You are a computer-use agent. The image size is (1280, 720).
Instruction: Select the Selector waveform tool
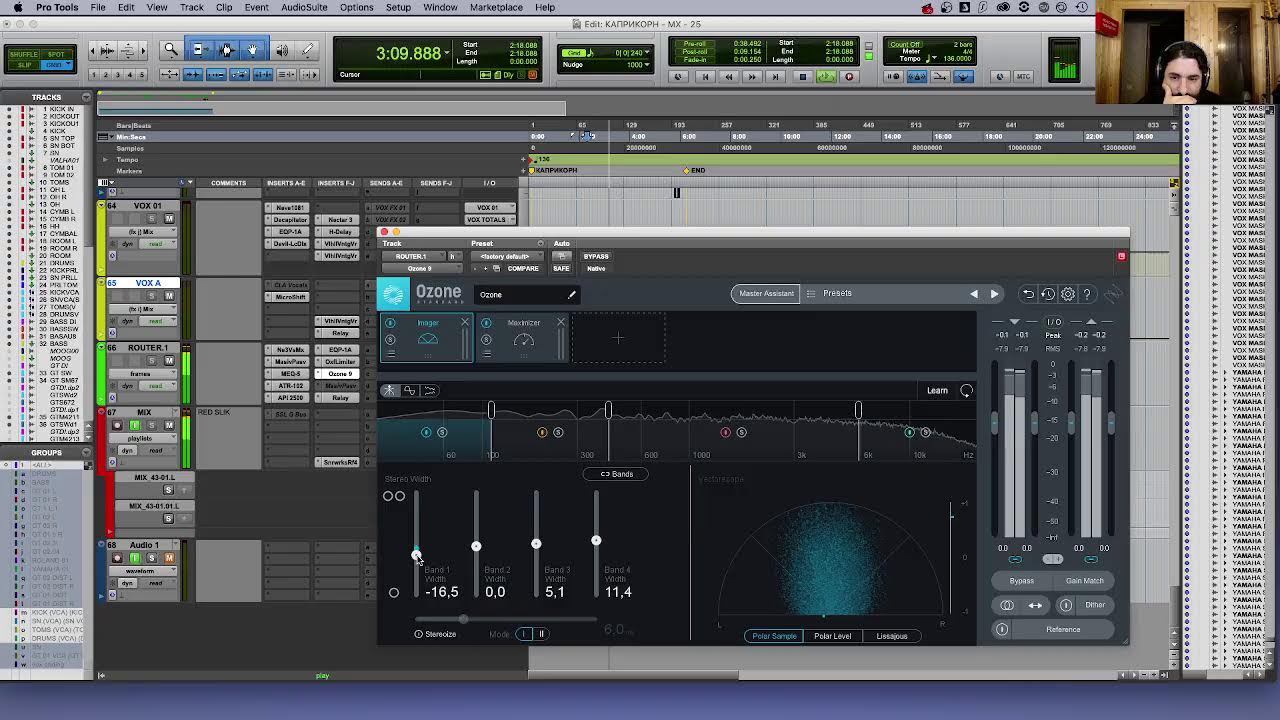tap(226, 49)
